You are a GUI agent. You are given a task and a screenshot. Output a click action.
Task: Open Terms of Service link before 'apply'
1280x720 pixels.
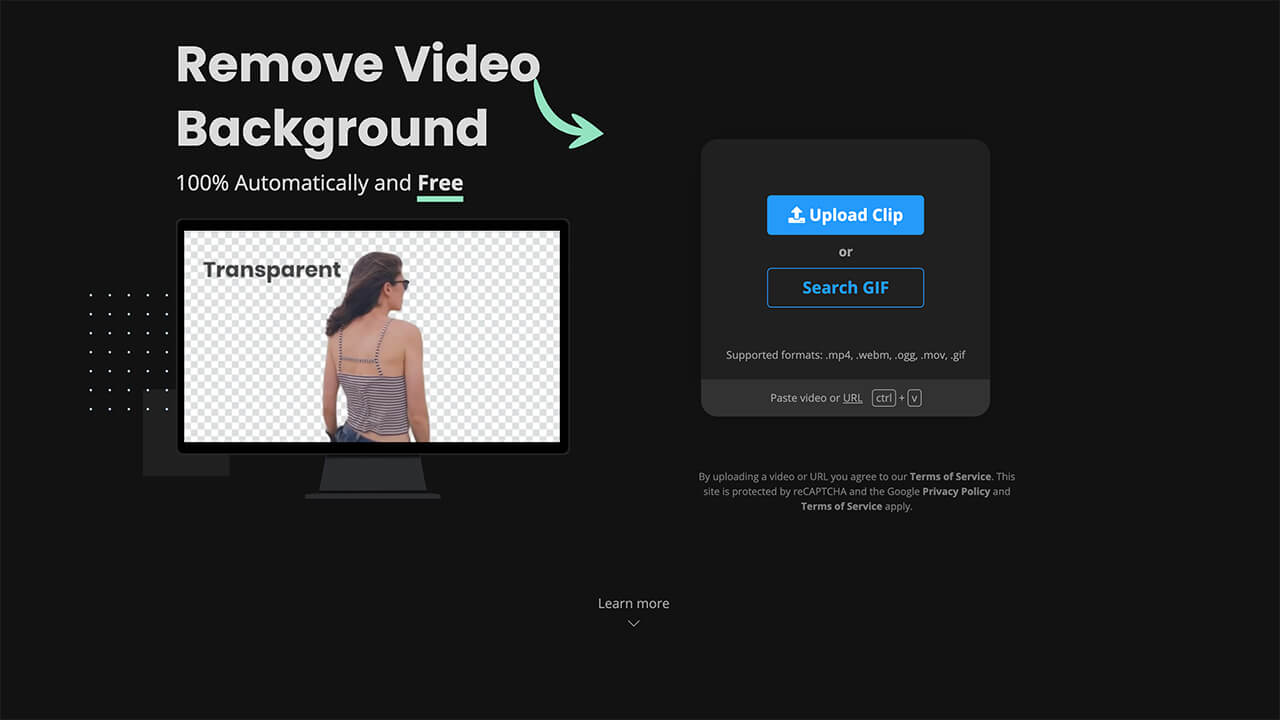(x=841, y=507)
